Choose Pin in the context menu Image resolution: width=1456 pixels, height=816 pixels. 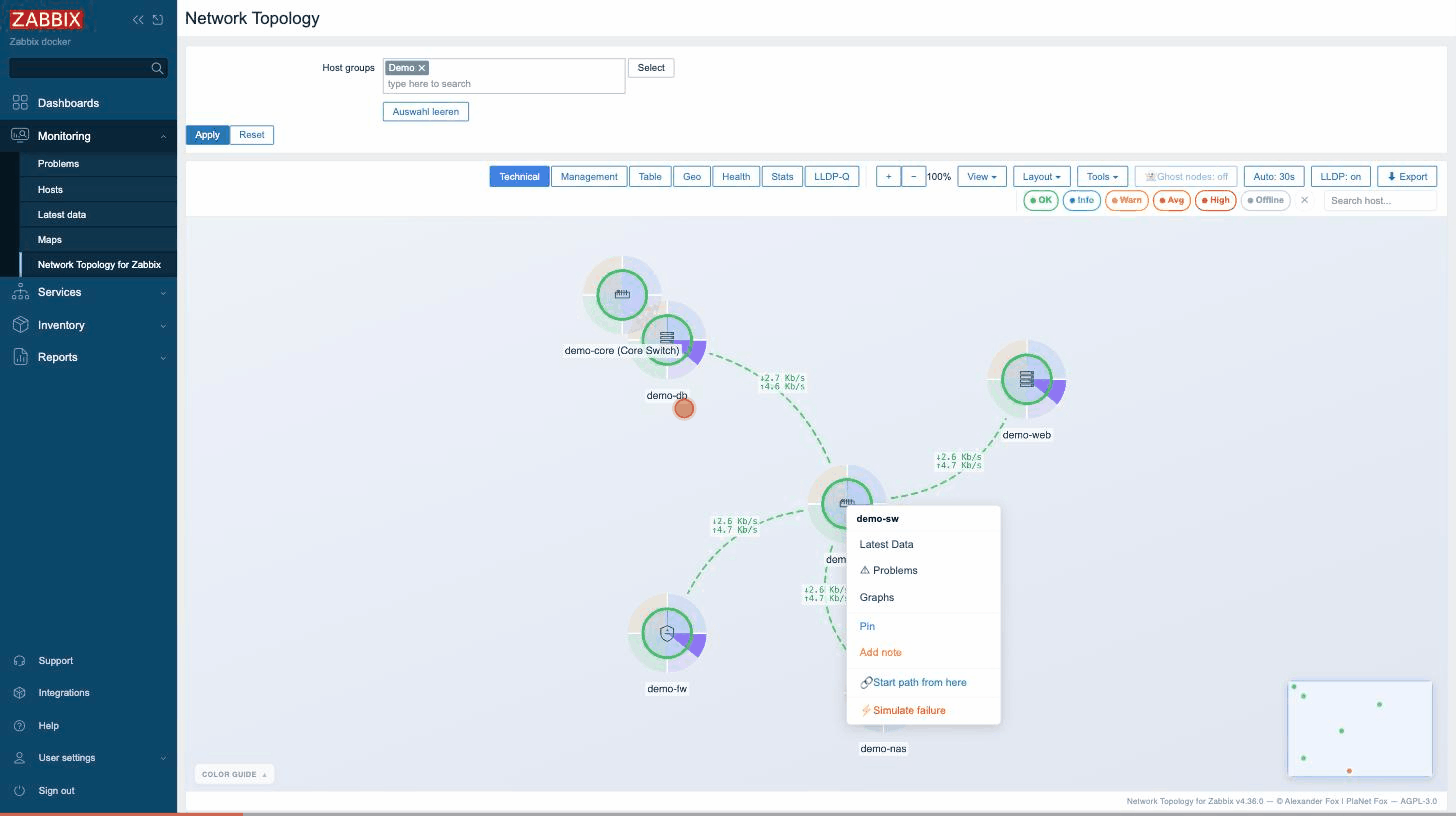coord(923,627)
